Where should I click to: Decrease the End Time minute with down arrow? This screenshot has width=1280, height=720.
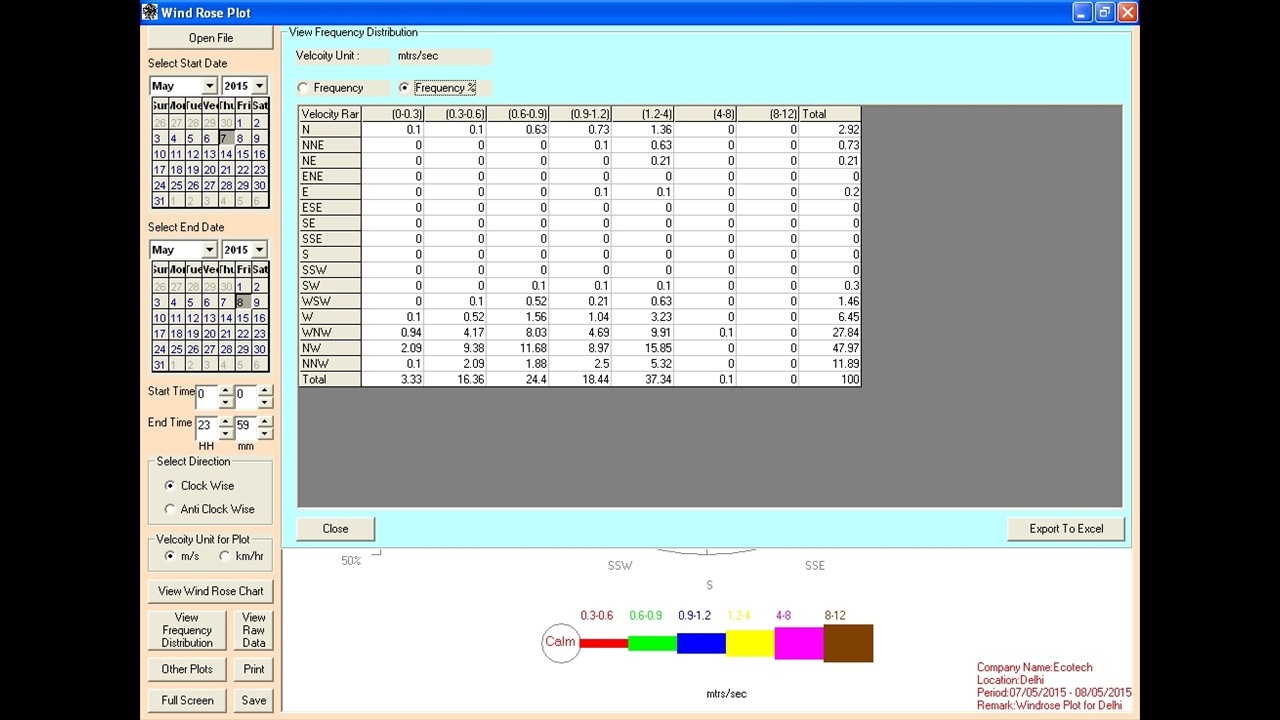(265, 433)
